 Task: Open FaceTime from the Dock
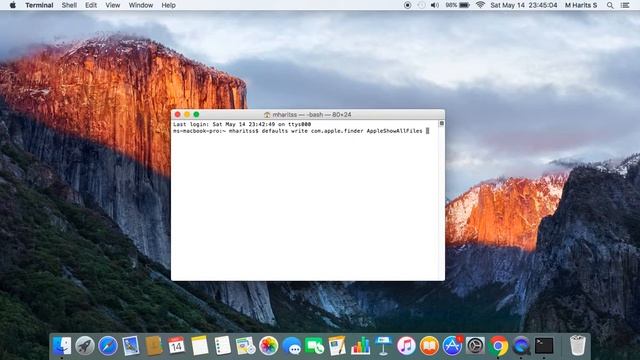point(314,346)
